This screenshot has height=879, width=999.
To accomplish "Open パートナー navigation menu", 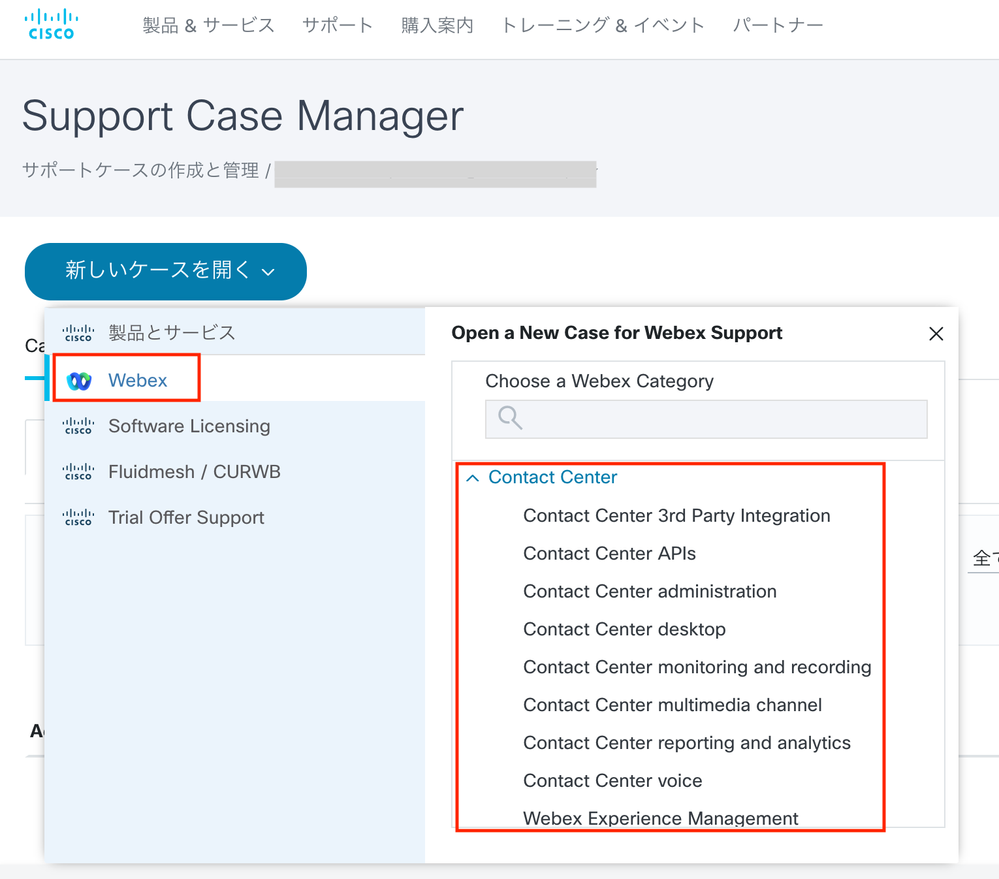I will (x=778, y=25).
